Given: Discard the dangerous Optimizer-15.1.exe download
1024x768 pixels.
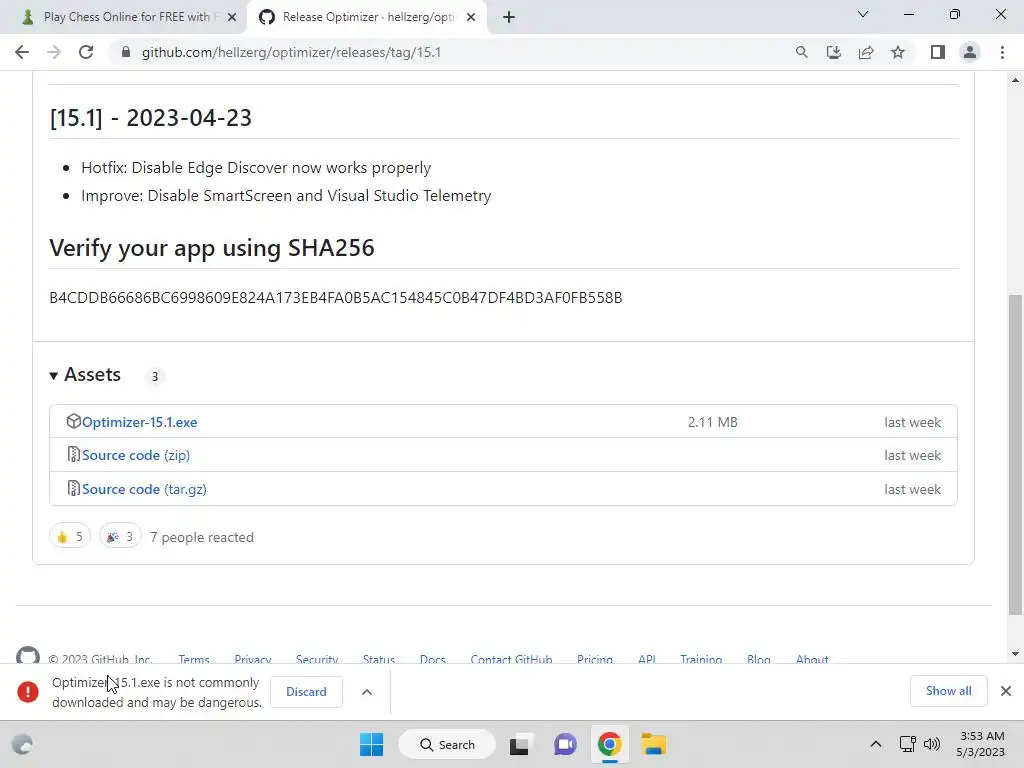Looking at the screenshot, I should click(306, 692).
